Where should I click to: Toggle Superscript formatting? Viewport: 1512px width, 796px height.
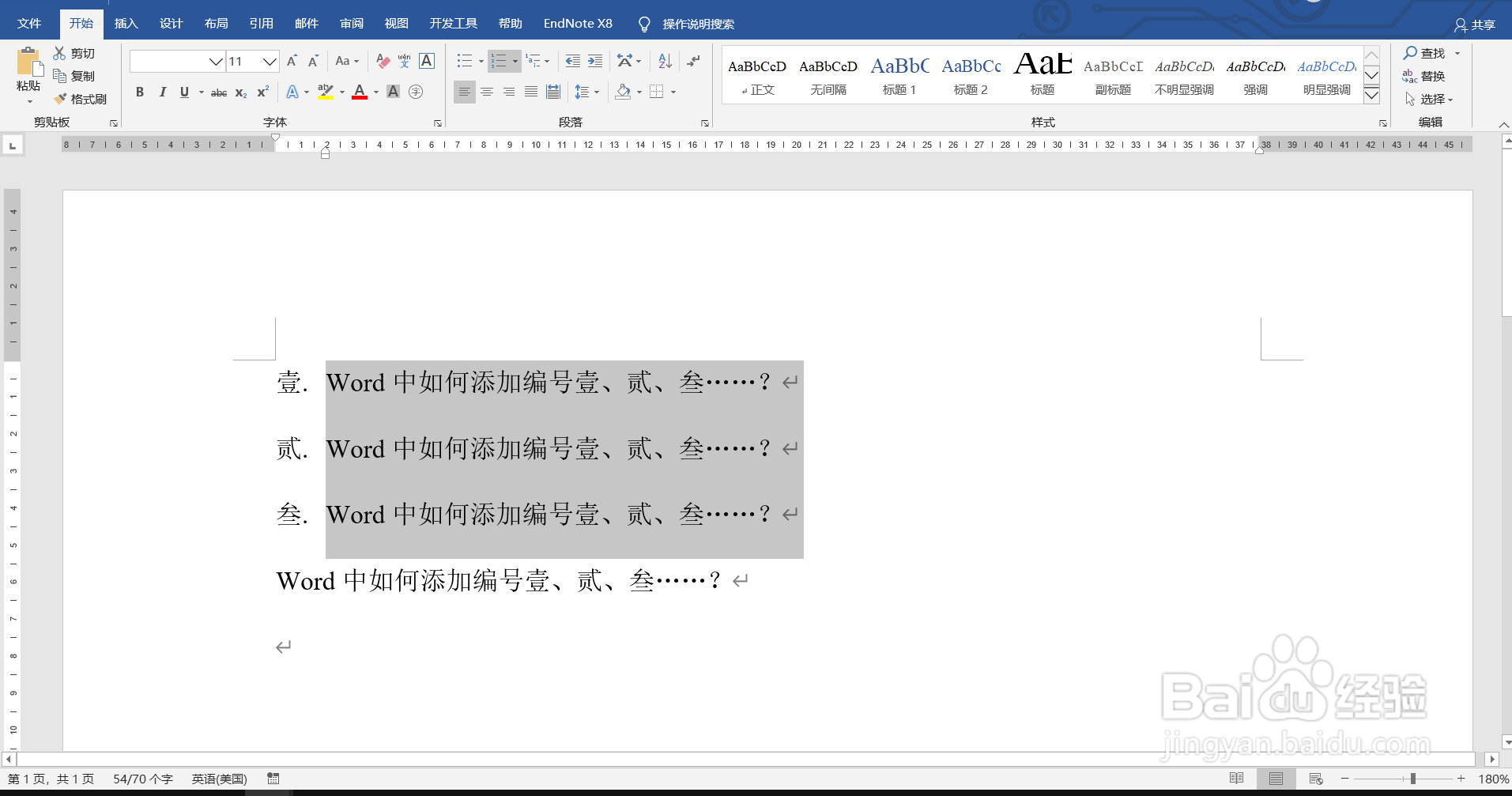pyautogui.click(x=262, y=92)
